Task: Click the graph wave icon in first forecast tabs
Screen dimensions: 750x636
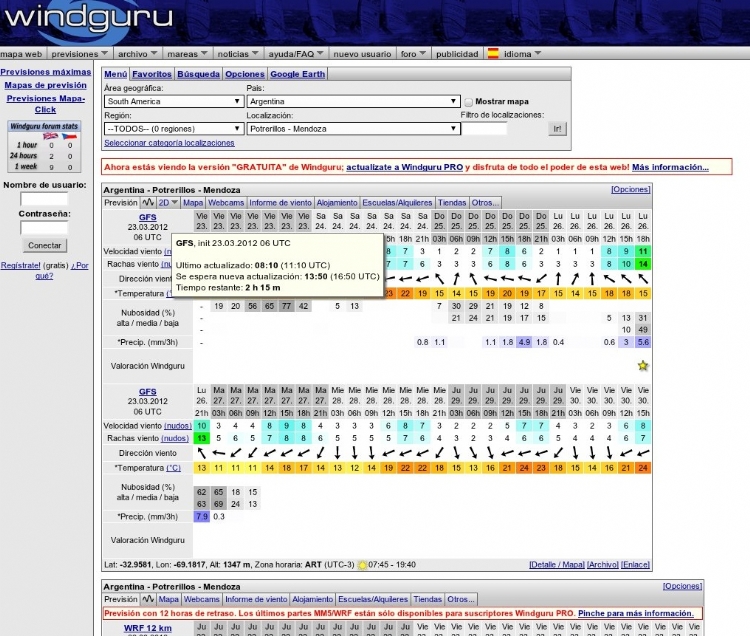Action: (x=148, y=203)
